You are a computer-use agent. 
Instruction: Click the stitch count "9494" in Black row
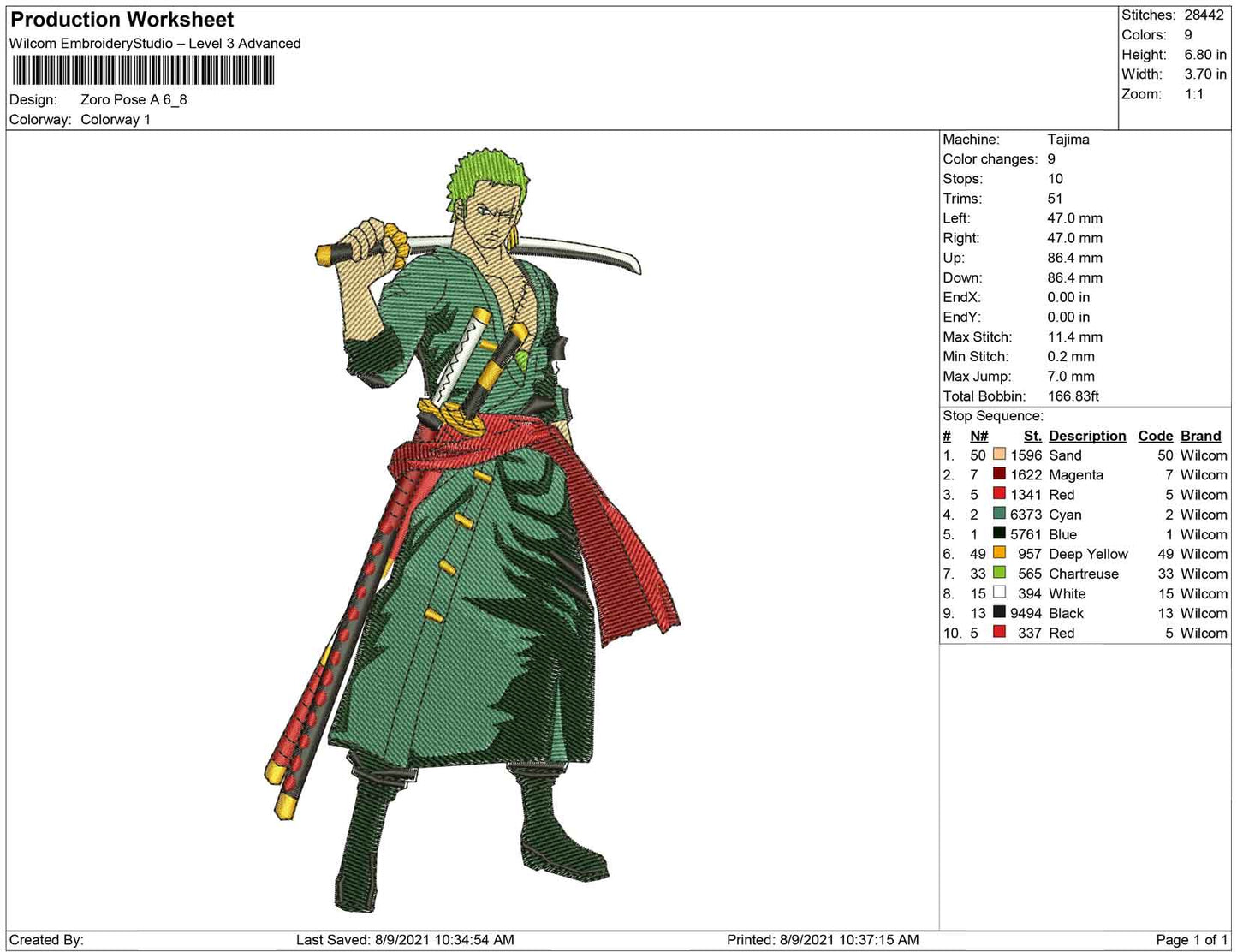point(1026,613)
